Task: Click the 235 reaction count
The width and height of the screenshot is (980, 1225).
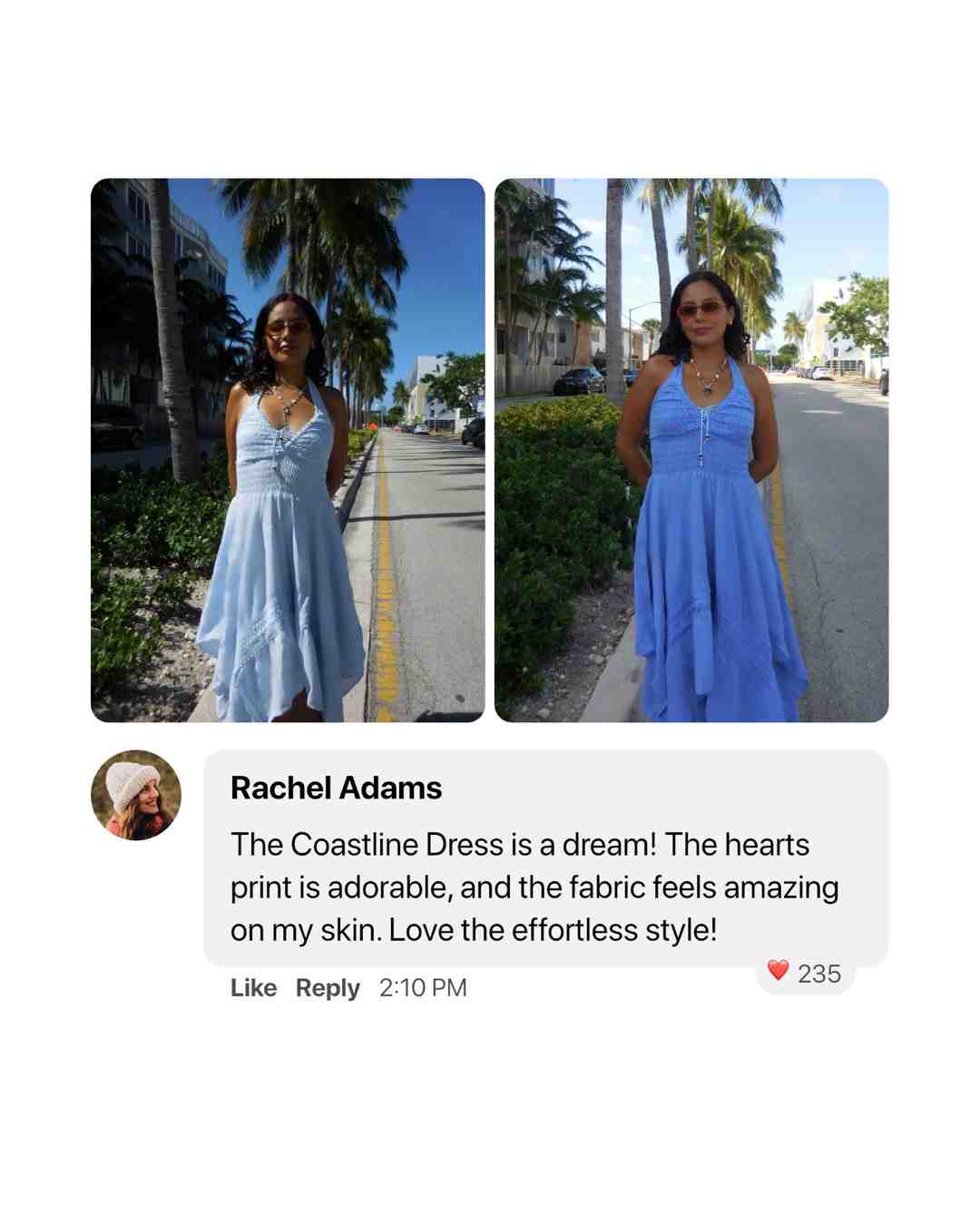Action: tap(819, 974)
